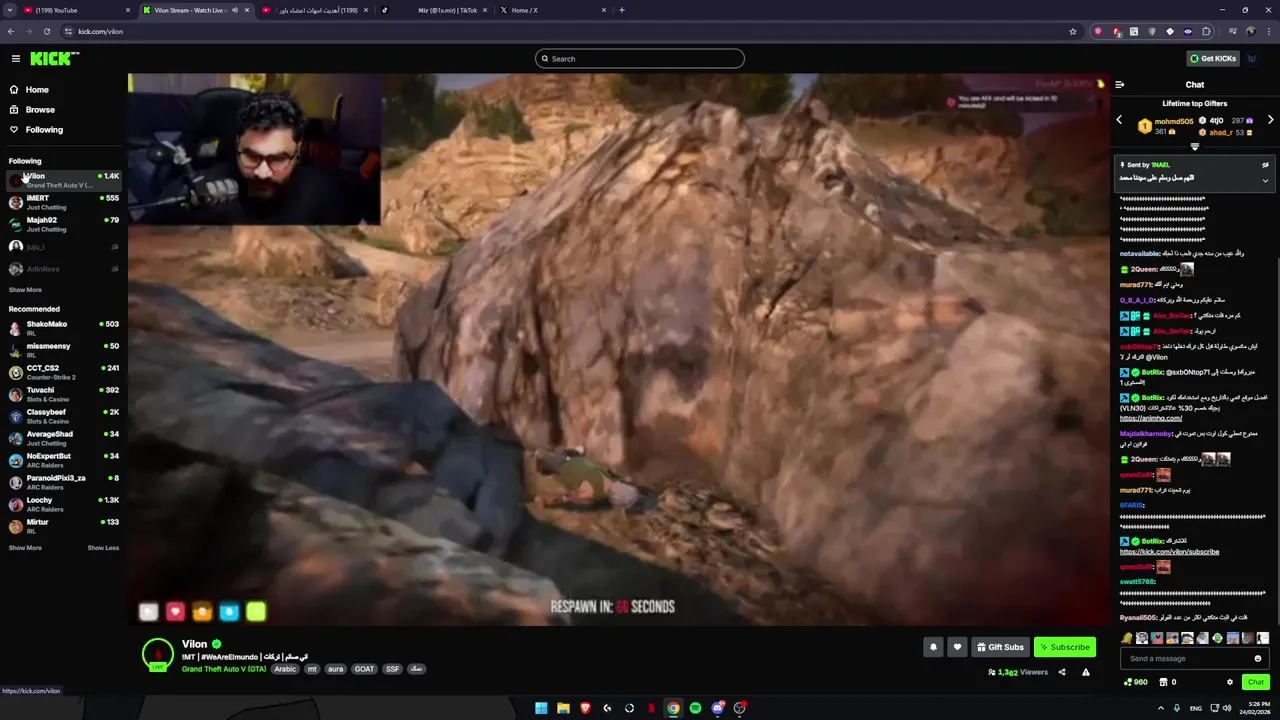Image resolution: width=1280 pixels, height=720 pixels.
Task: Collapse the Lifetime top Gifters panel
Action: coord(1194,147)
